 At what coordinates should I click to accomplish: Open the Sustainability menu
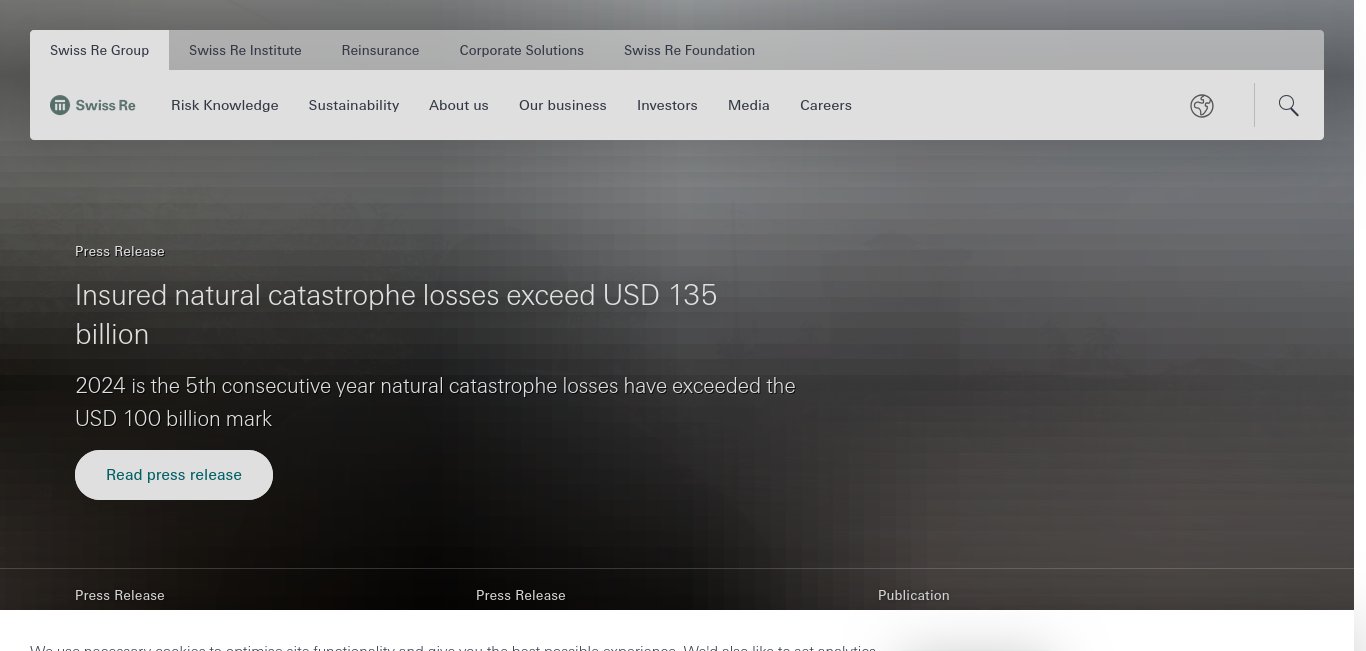click(x=353, y=105)
